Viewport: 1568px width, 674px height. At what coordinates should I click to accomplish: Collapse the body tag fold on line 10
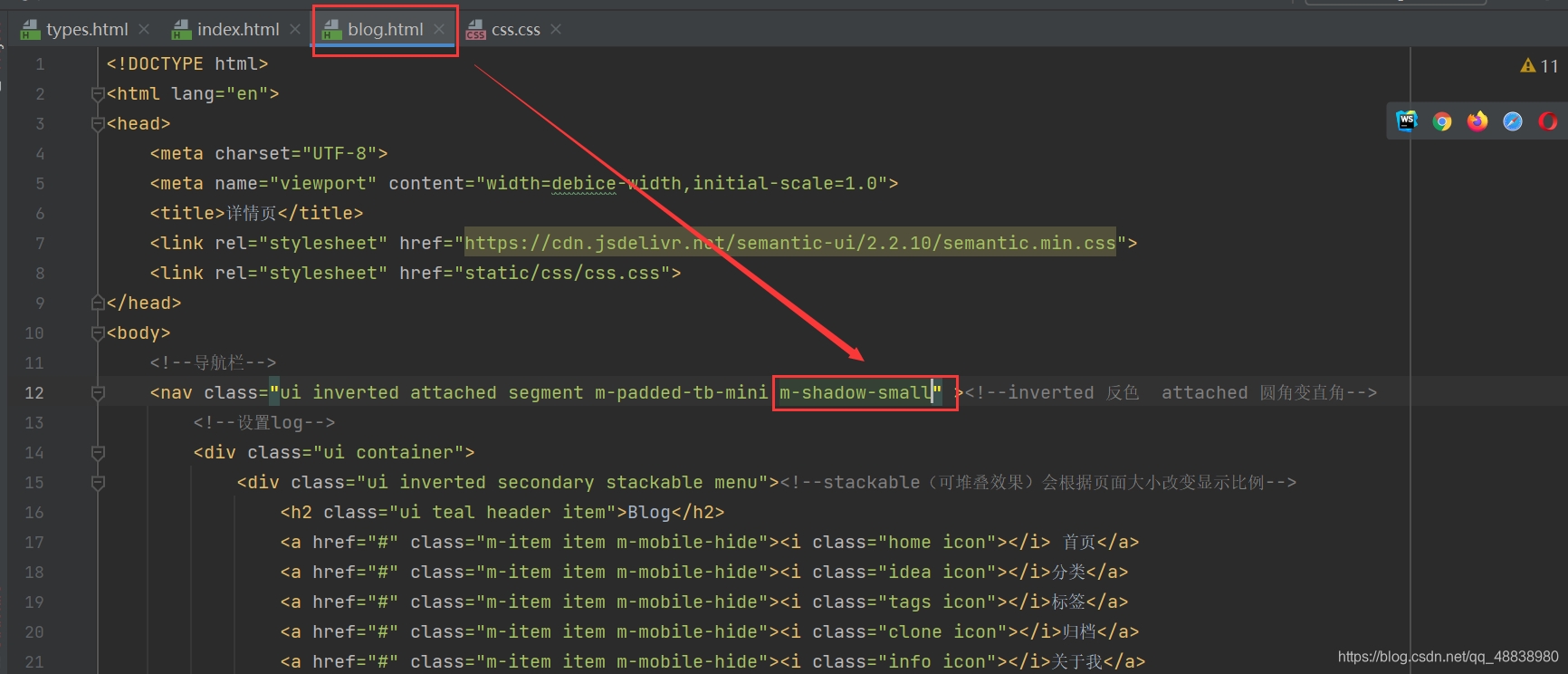(x=98, y=332)
